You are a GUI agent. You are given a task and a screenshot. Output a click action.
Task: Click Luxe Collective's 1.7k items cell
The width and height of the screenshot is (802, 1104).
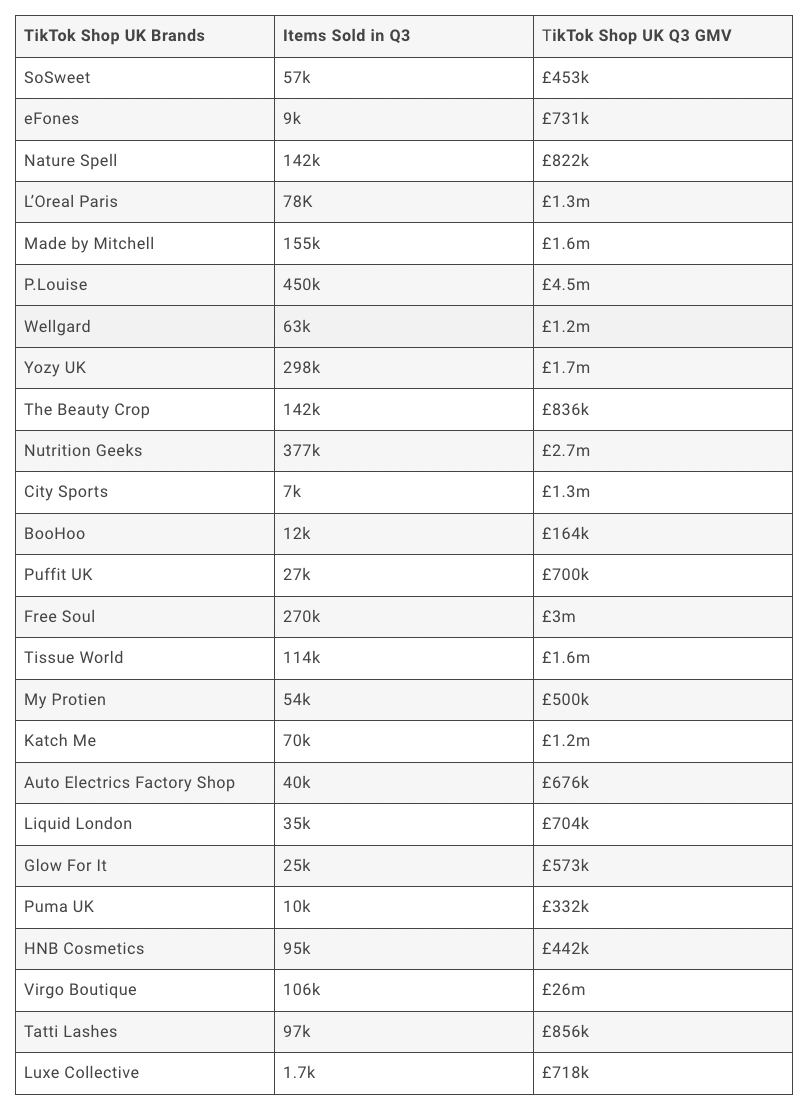point(301,1073)
